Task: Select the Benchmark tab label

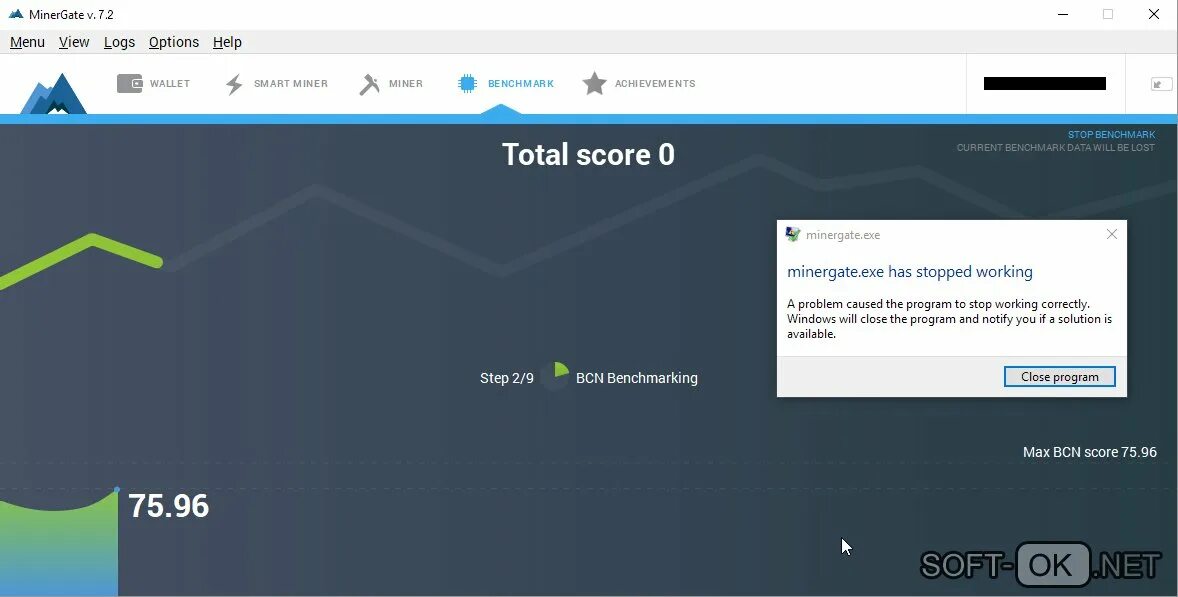Action: click(521, 83)
